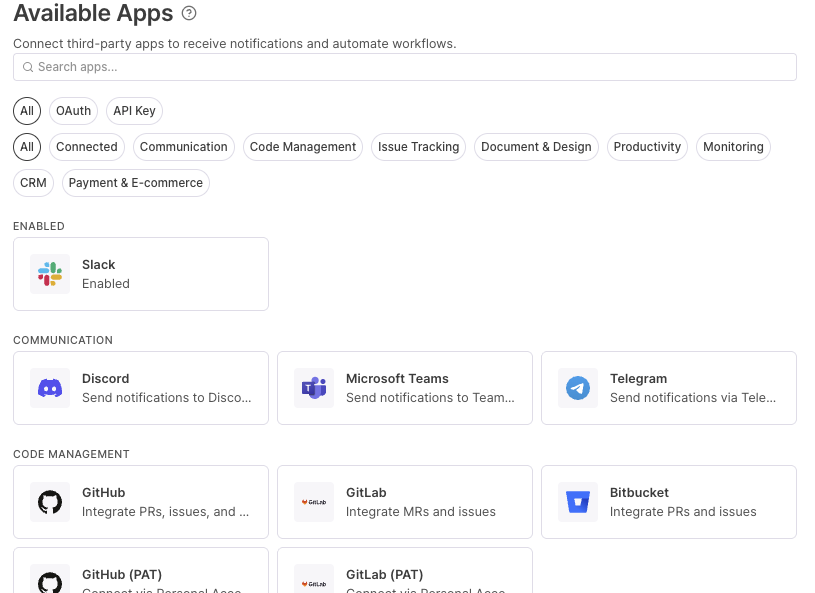Viewport: 815px width, 593px height.
Task: Filter by Code Management category
Action: 303,147
